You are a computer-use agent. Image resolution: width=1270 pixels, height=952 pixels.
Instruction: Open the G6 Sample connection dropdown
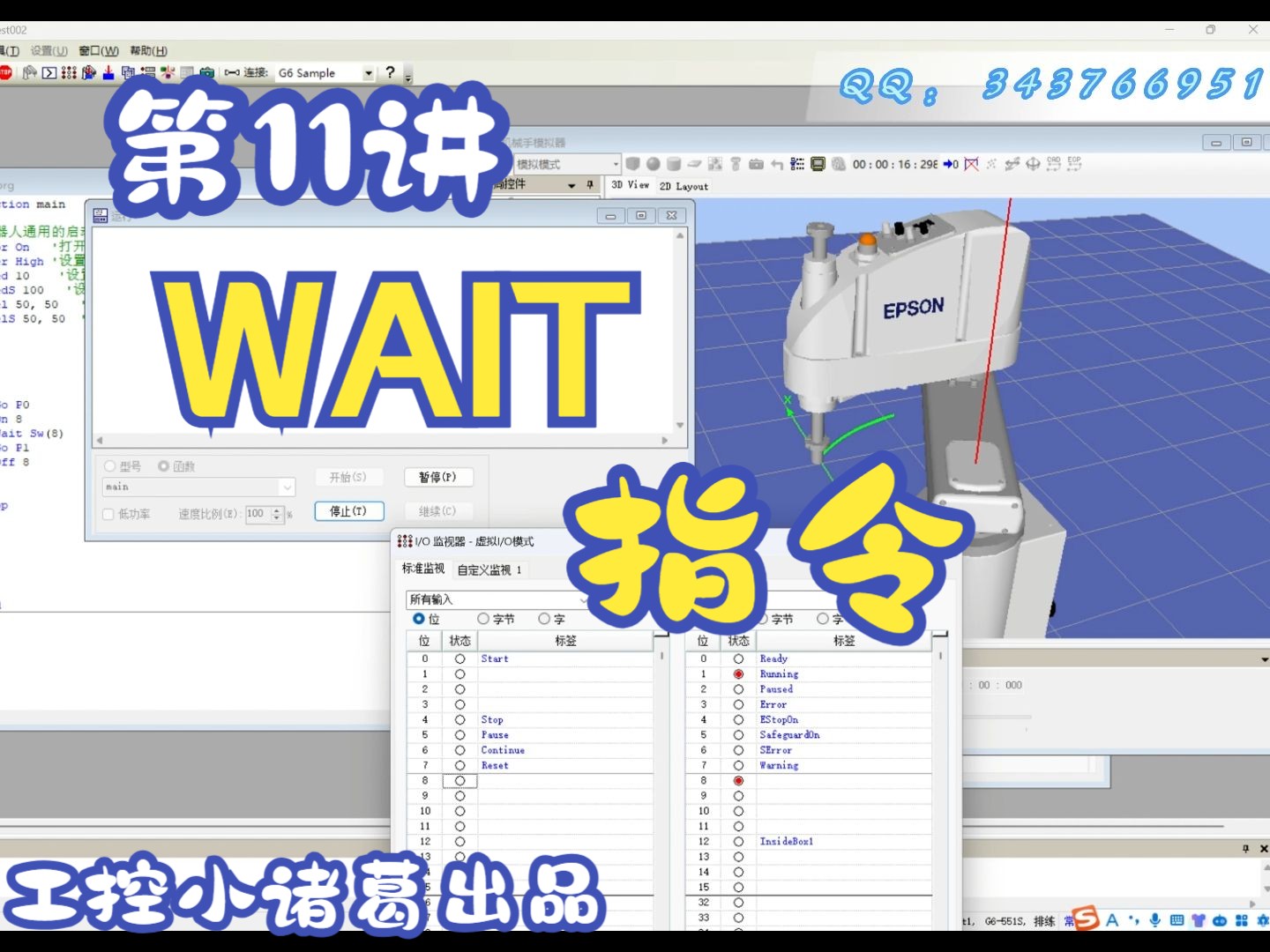[369, 73]
